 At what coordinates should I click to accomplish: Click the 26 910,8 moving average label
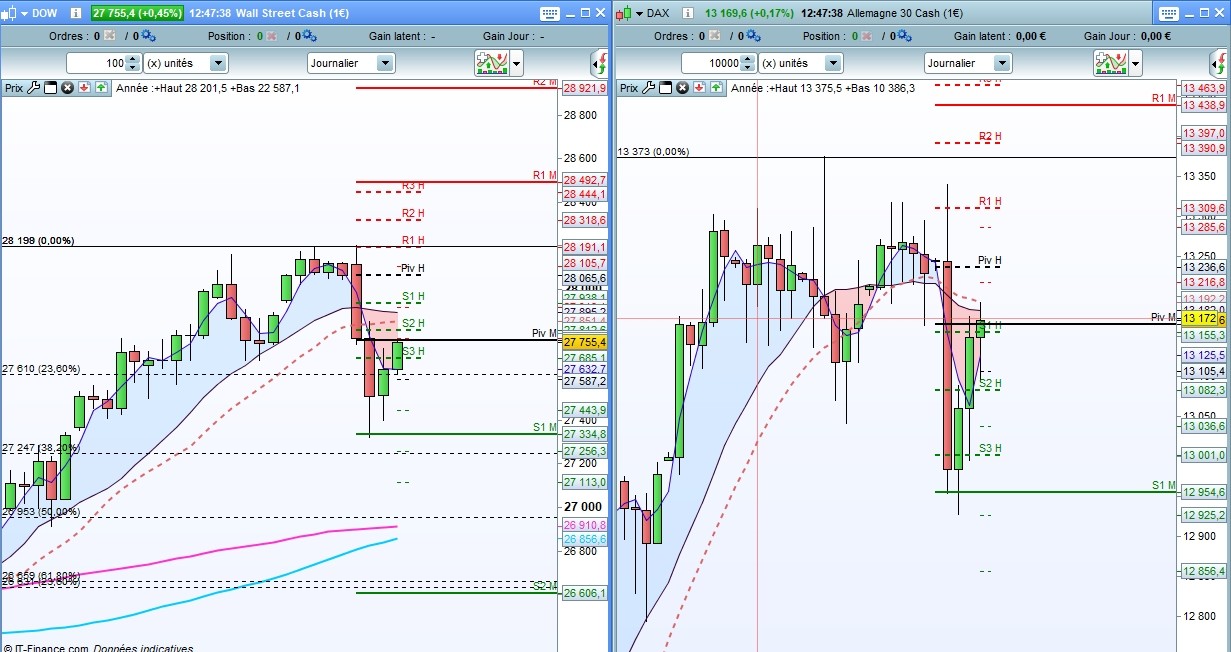(585, 524)
